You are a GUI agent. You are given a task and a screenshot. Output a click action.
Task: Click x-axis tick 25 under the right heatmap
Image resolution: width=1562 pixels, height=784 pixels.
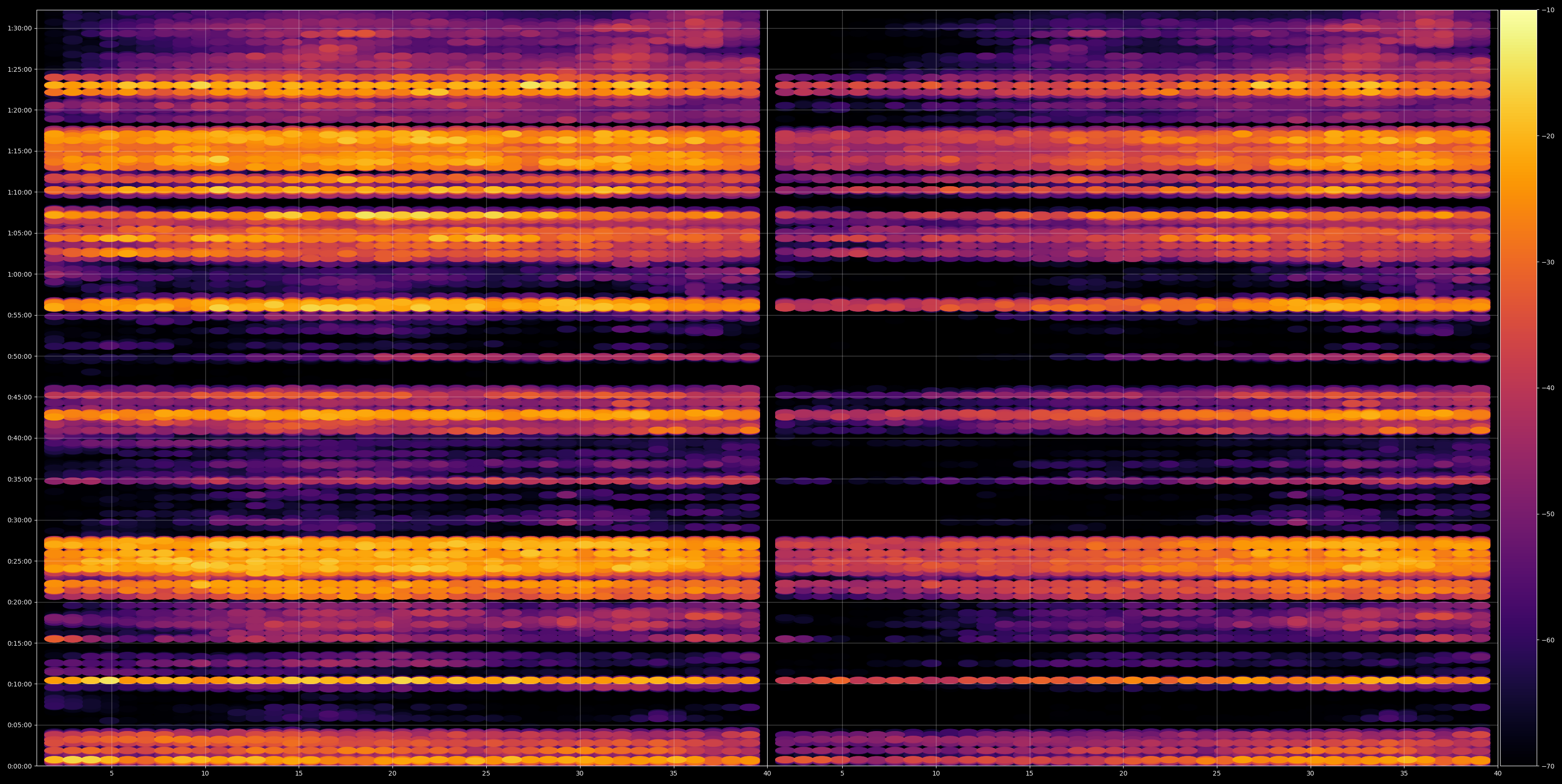point(1217,774)
